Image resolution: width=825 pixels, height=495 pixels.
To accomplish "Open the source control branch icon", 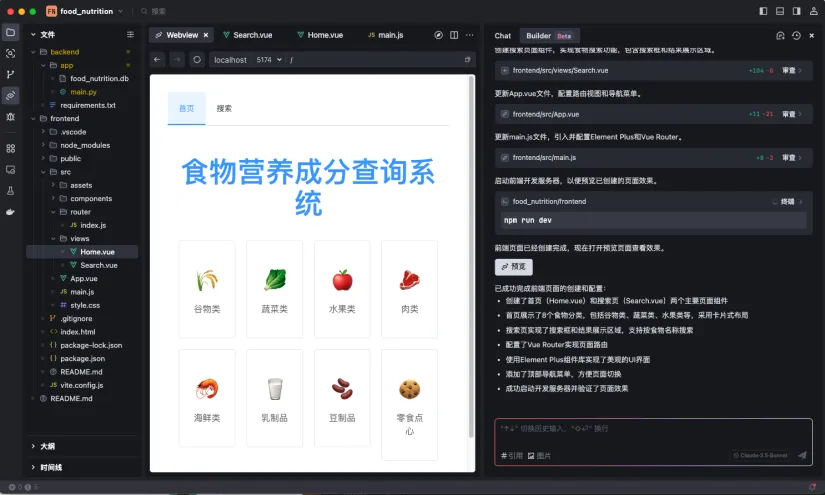I will tap(10, 74).
